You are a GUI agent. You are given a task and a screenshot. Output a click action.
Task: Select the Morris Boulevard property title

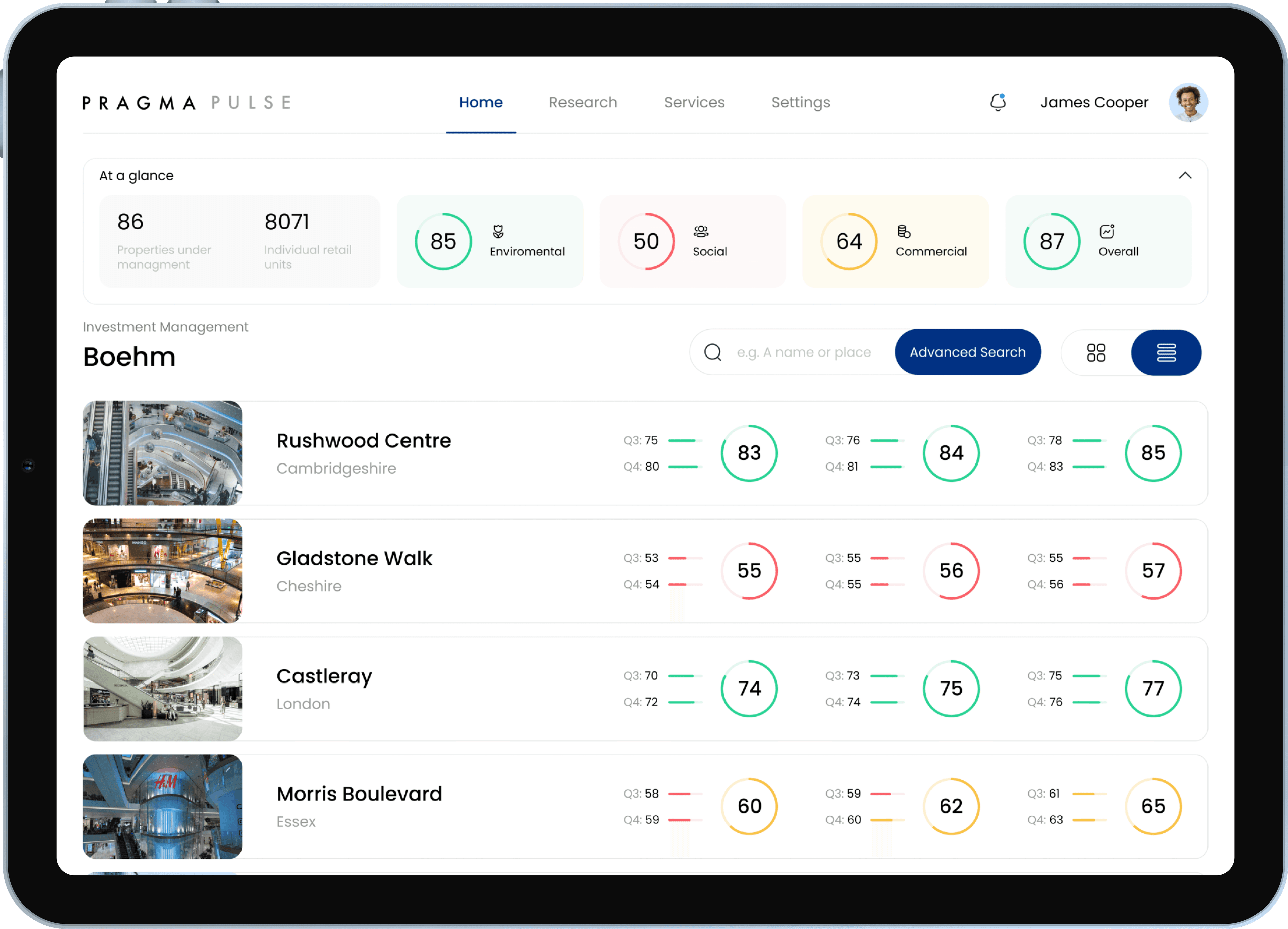coord(359,794)
